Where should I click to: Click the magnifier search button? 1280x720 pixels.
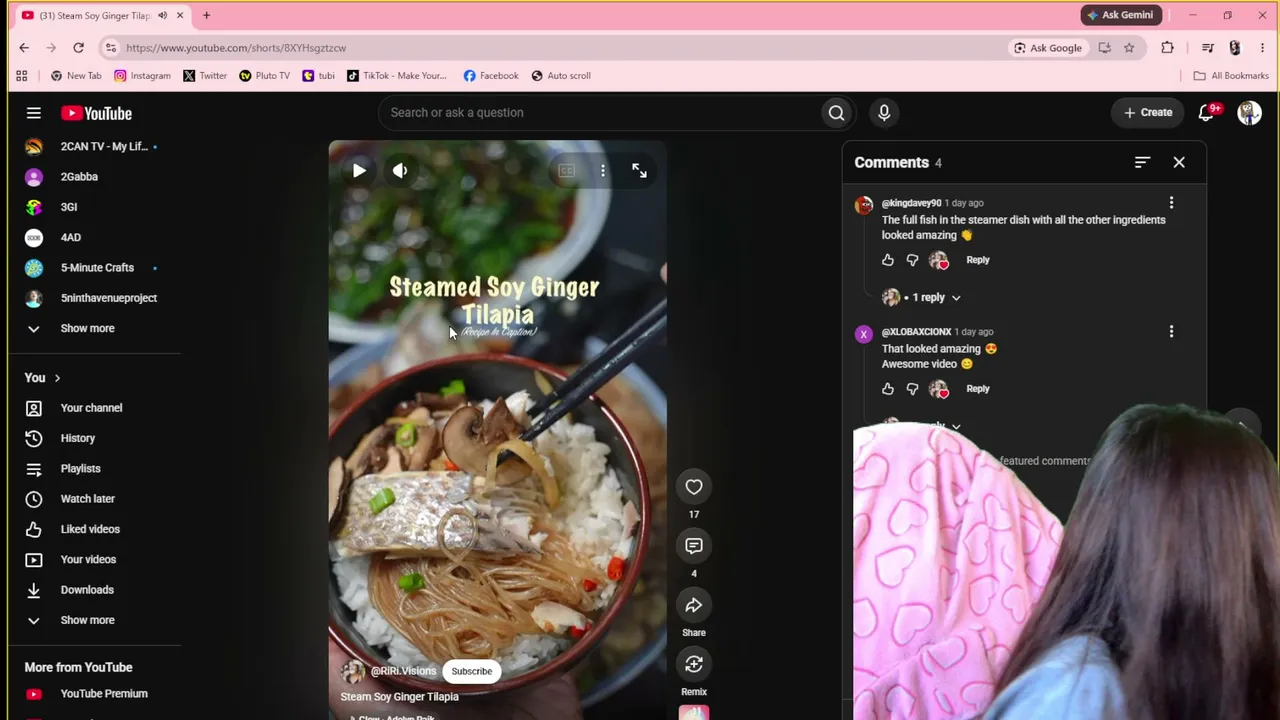pos(836,113)
